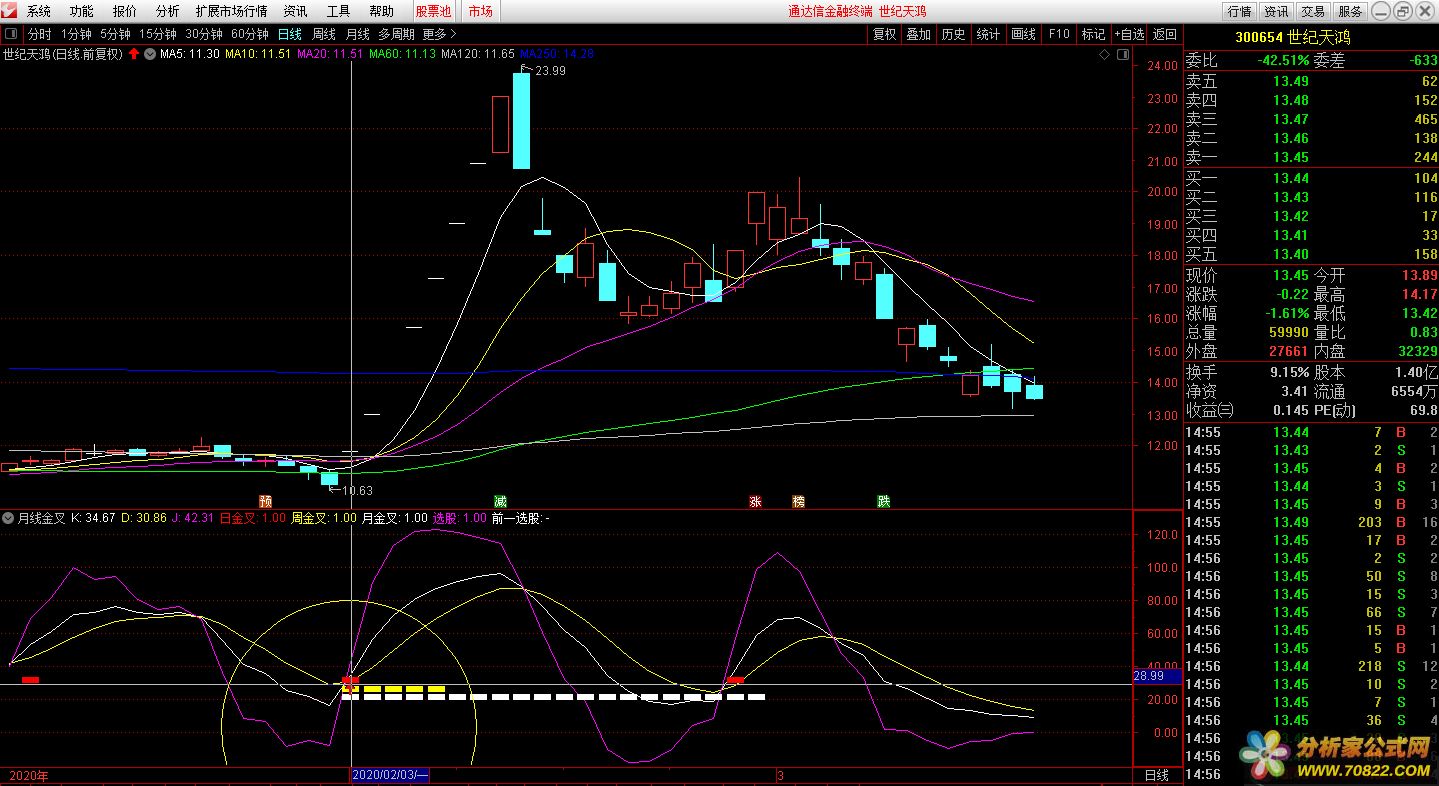This screenshot has height=786, width=1439.
Task: Select the 日线 period tab
Action: (x=290, y=34)
